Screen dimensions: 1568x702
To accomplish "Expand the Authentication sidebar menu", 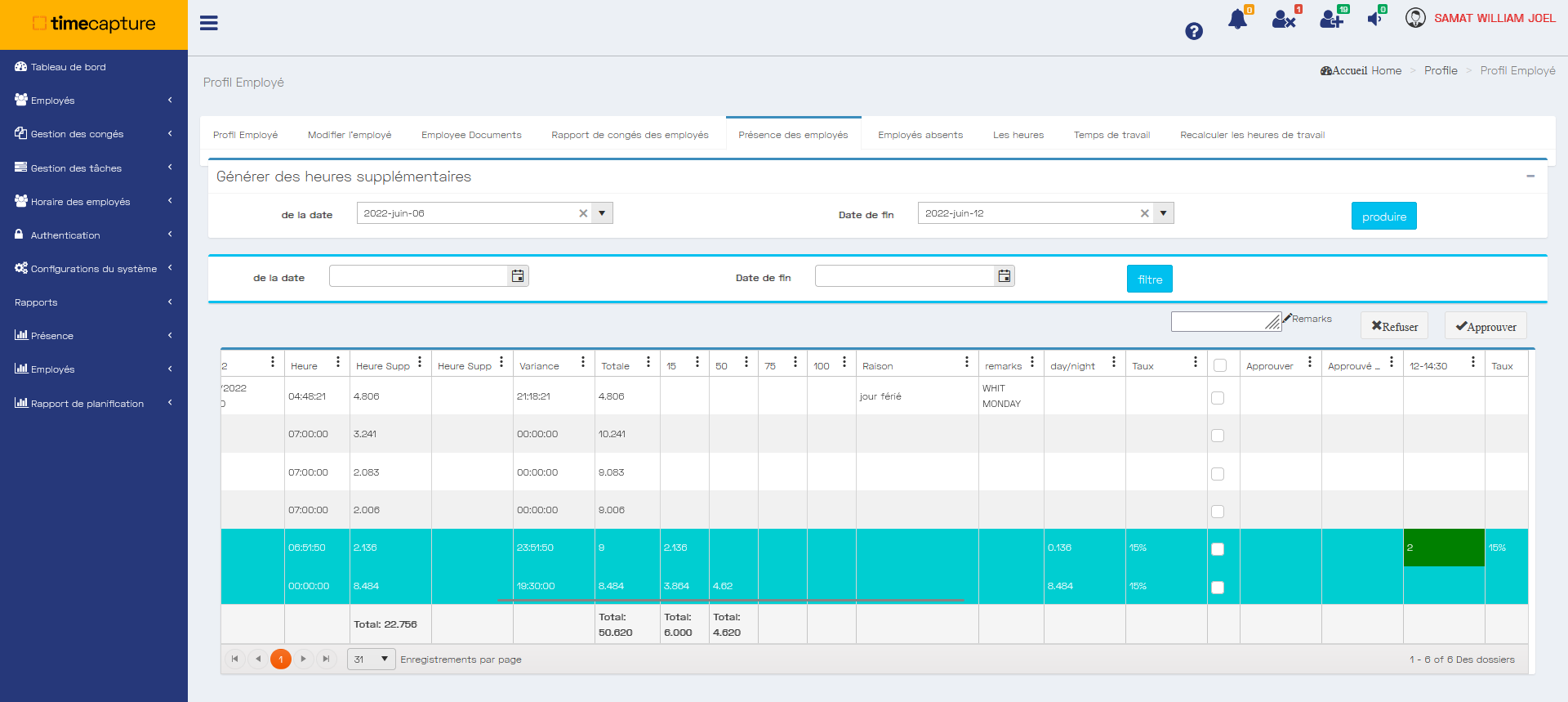I will pyautogui.click(x=94, y=235).
